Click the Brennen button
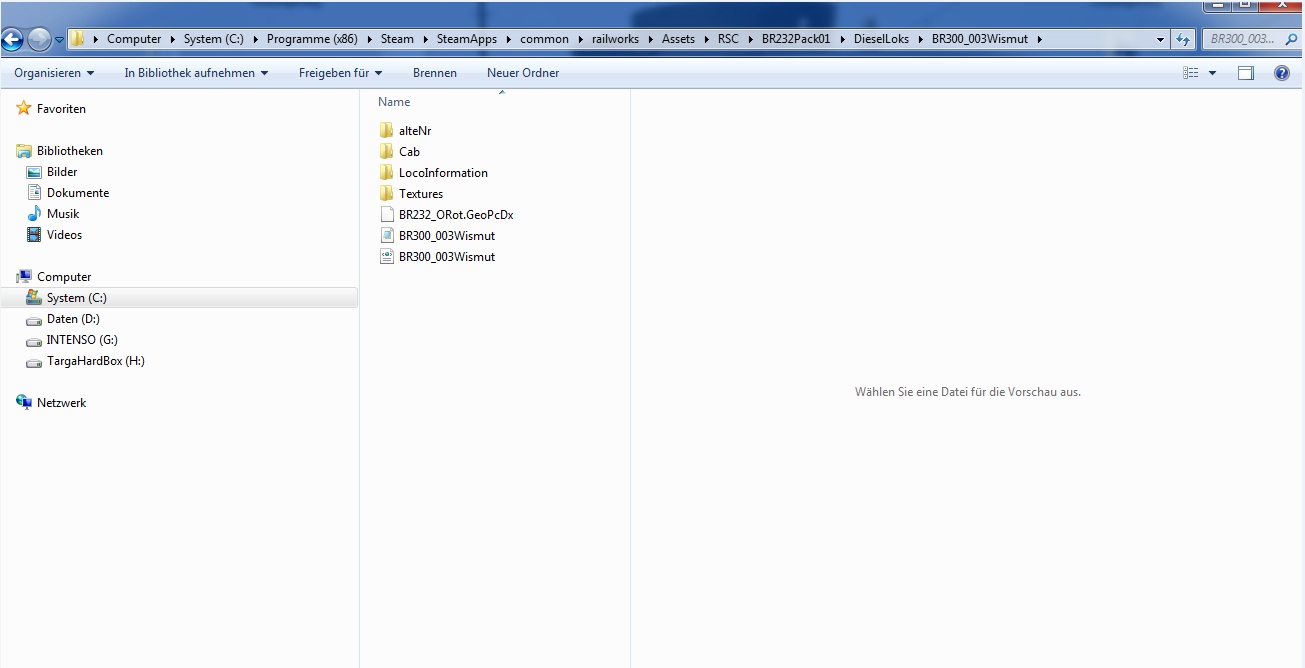The height and width of the screenshot is (668, 1305). point(435,73)
